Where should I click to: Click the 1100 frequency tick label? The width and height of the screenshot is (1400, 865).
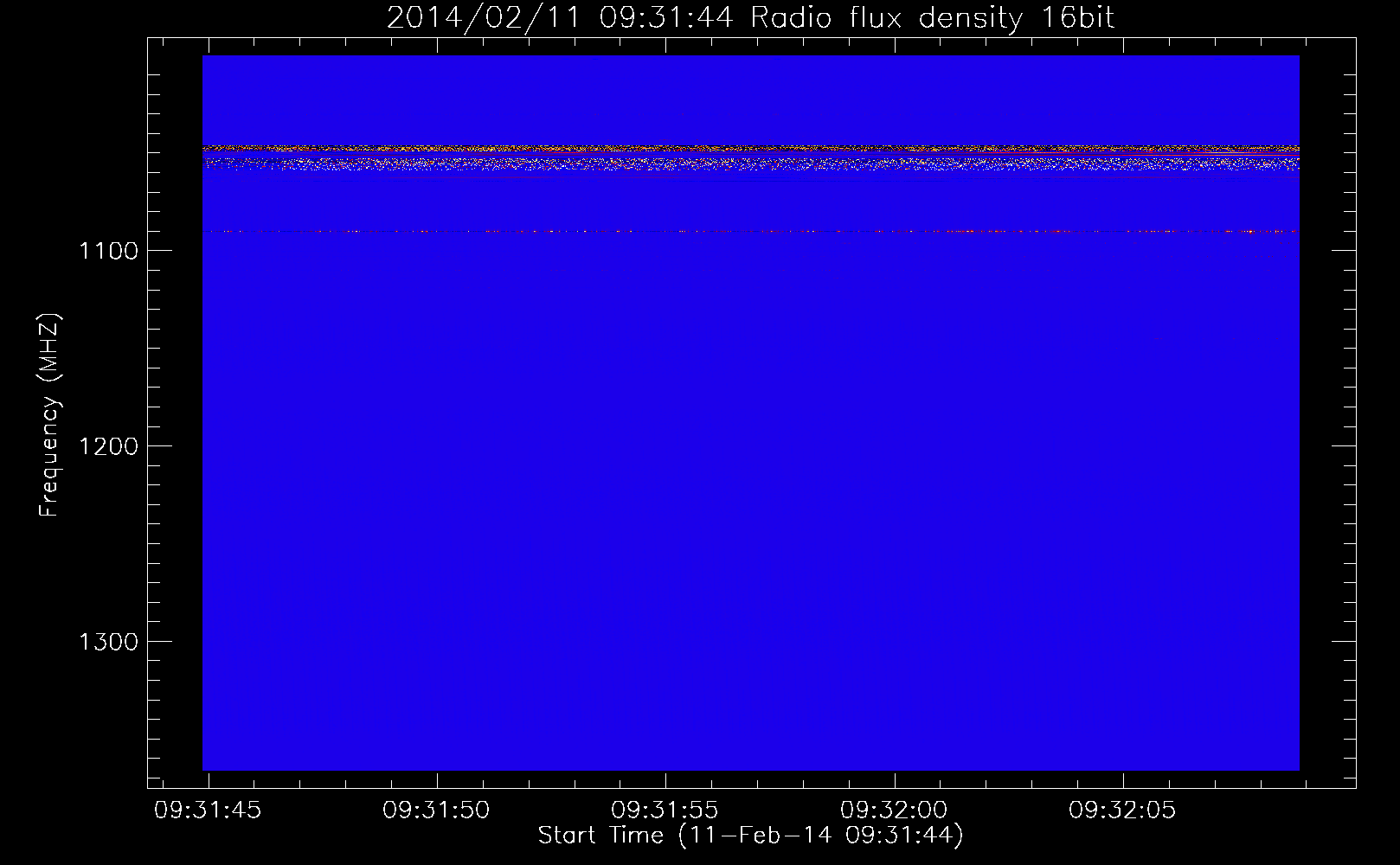pyautogui.click(x=108, y=251)
